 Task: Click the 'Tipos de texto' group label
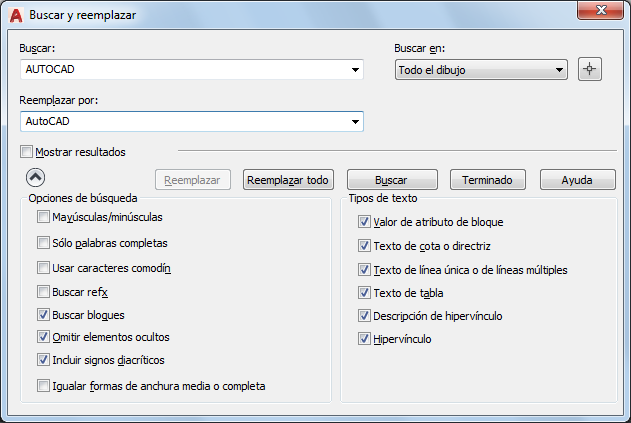(383, 198)
